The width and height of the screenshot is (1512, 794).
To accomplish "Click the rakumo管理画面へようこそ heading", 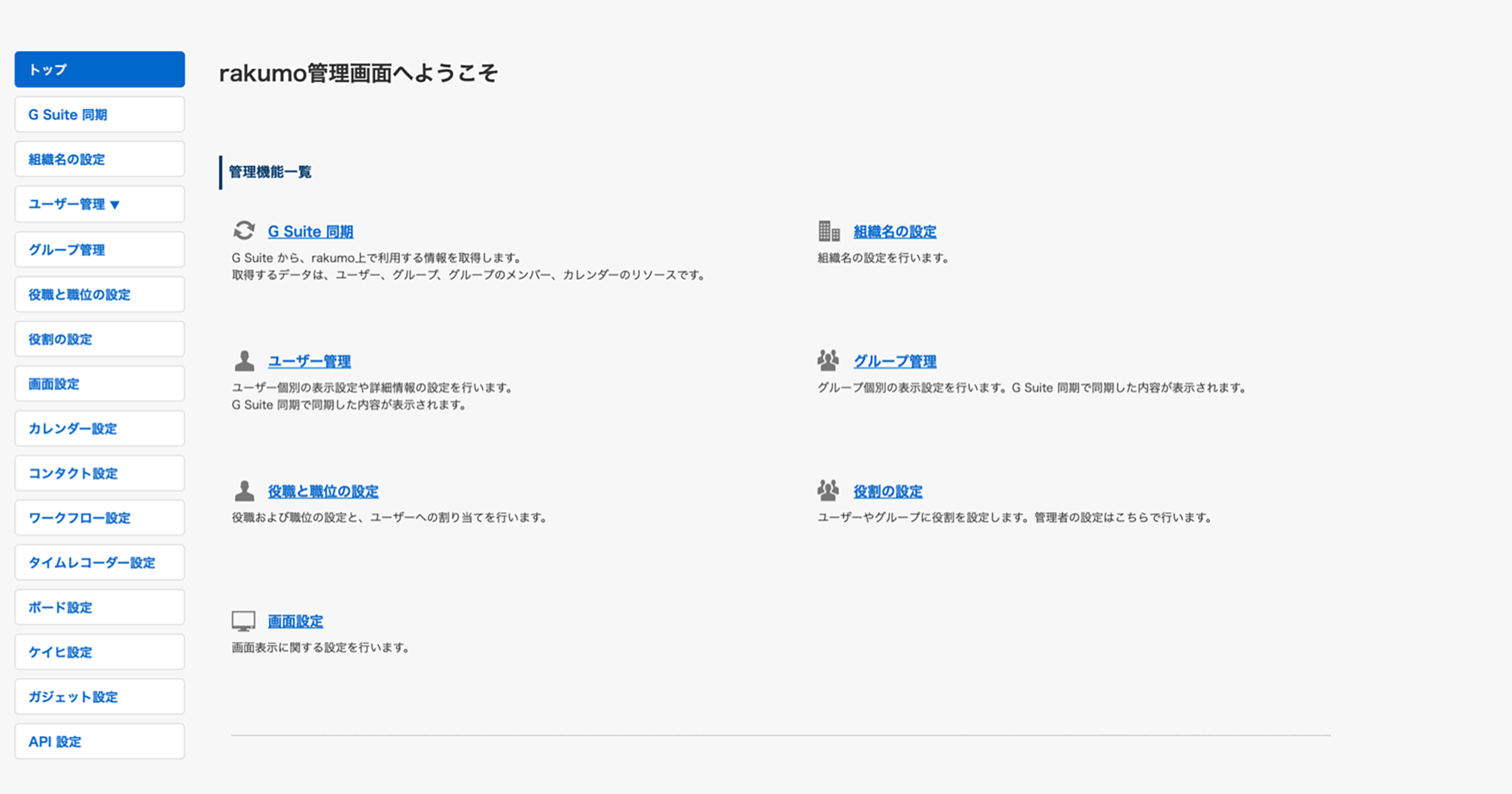I will coord(358,74).
